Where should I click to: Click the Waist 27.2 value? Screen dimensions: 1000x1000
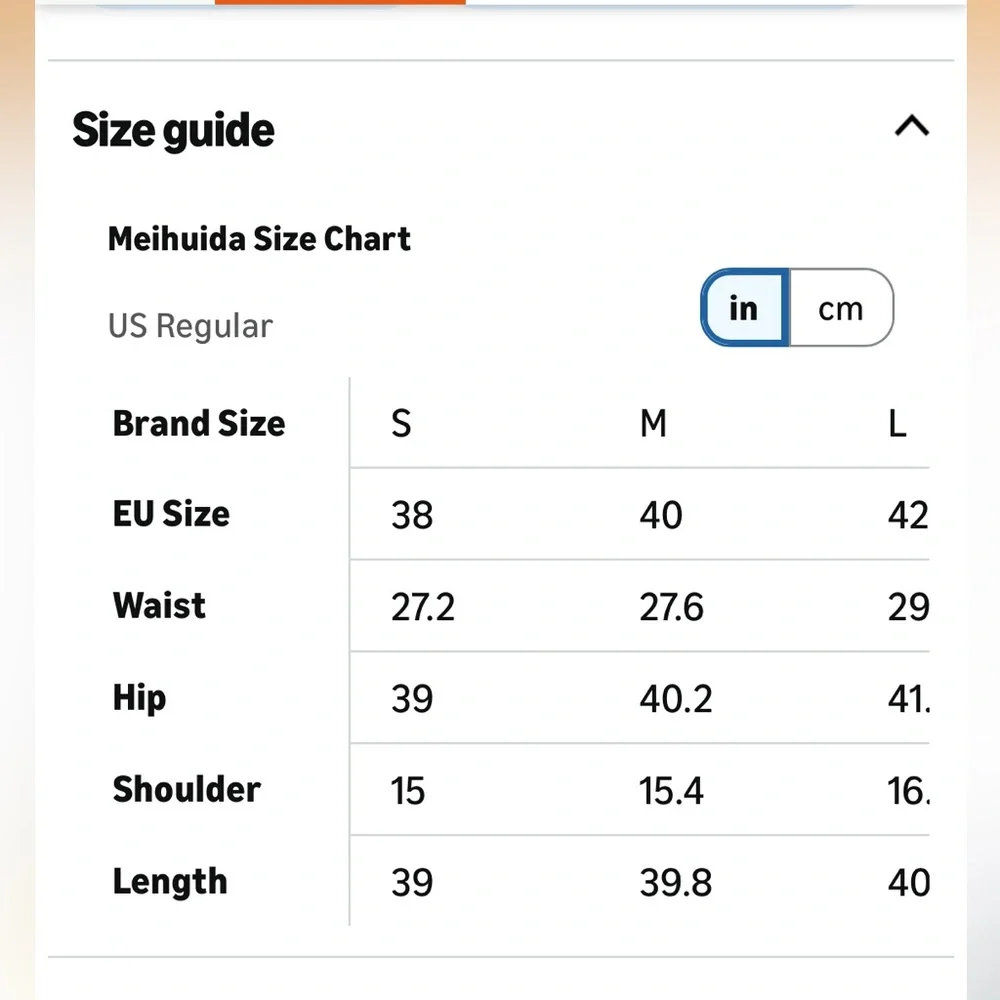point(423,607)
